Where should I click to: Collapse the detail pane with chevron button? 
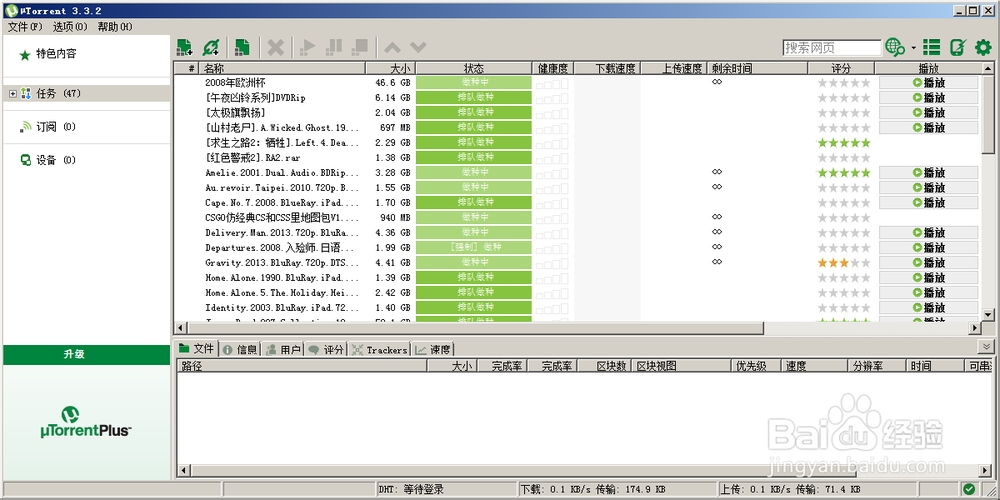987,346
